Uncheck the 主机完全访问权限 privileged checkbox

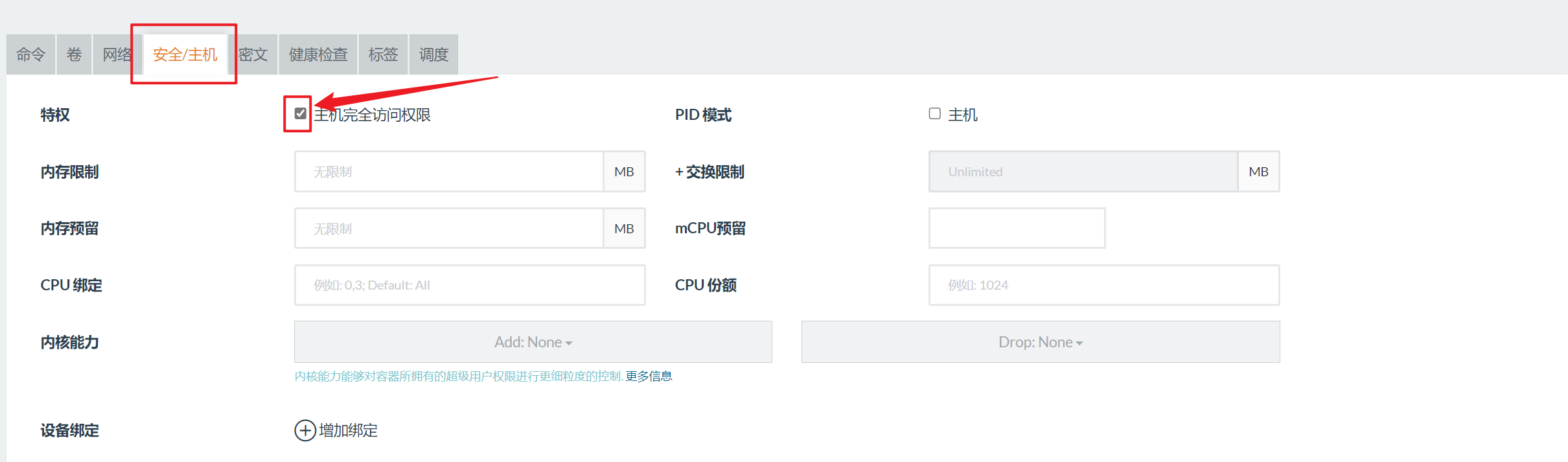[300, 114]
